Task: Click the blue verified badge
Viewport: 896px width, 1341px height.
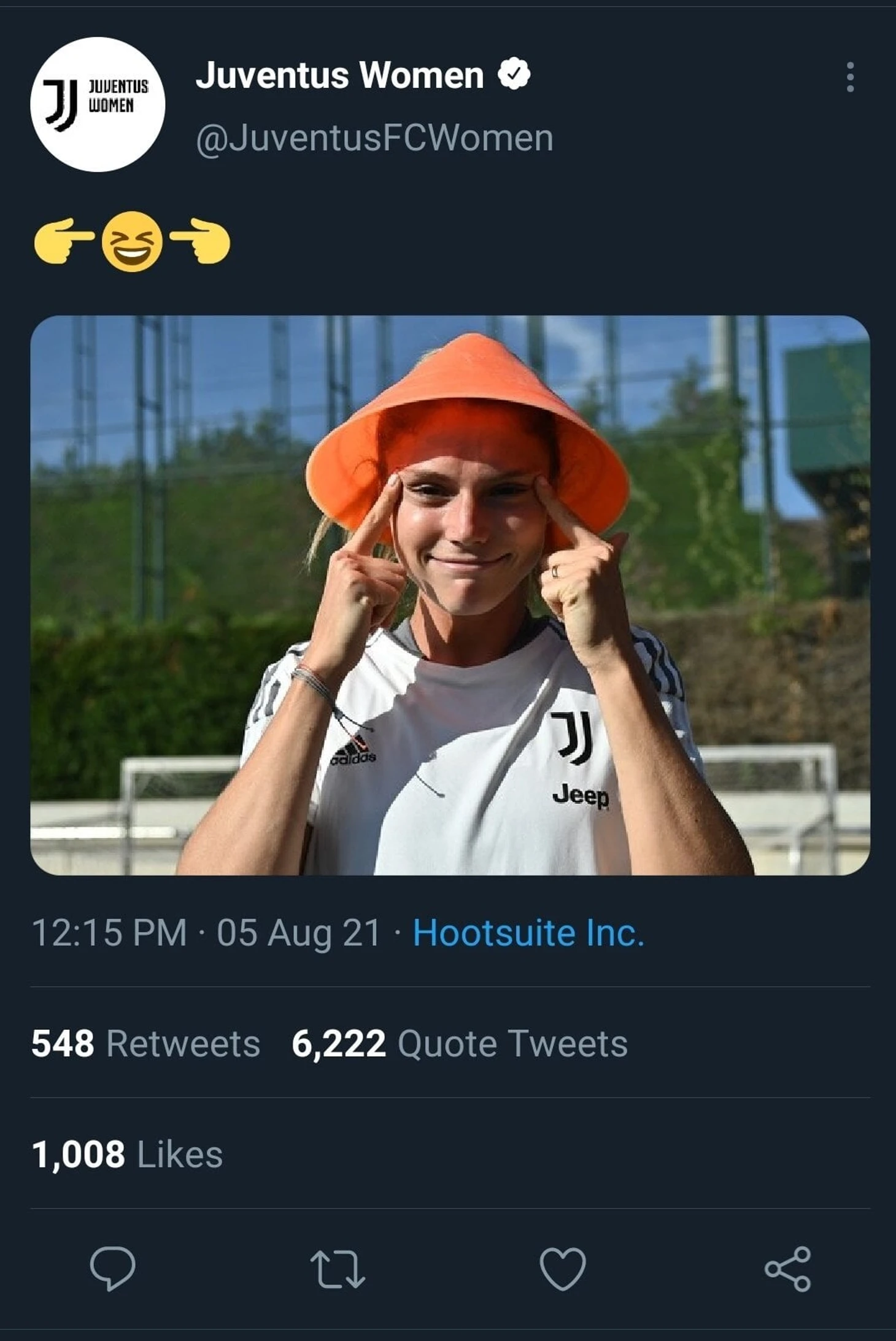Action: pos(514,74)
